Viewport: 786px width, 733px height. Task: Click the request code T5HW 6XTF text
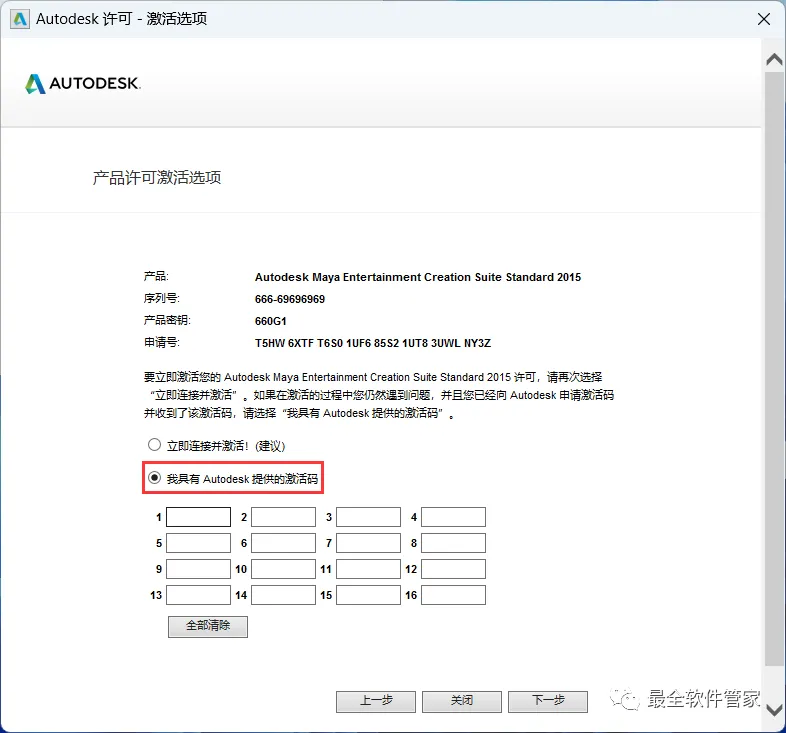click(x=373, y=343)
